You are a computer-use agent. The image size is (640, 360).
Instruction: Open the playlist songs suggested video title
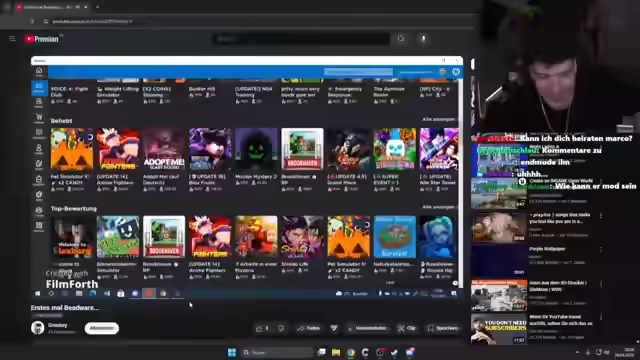point(560,218)
